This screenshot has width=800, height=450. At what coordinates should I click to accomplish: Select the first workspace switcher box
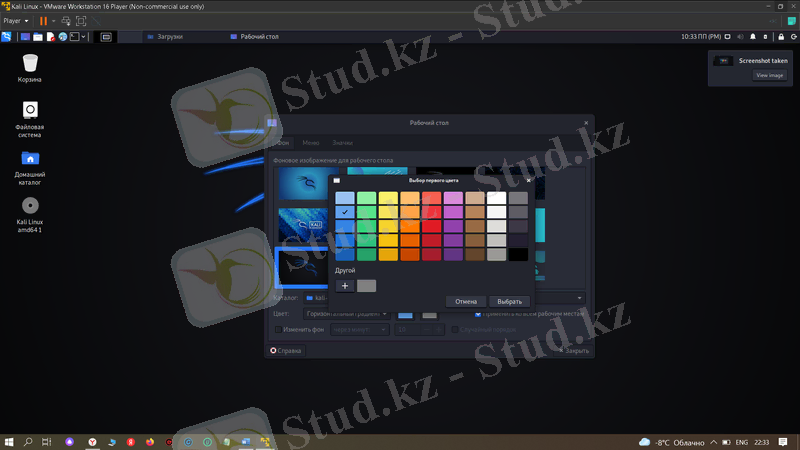pyautogui.click(x=106, y=37)
